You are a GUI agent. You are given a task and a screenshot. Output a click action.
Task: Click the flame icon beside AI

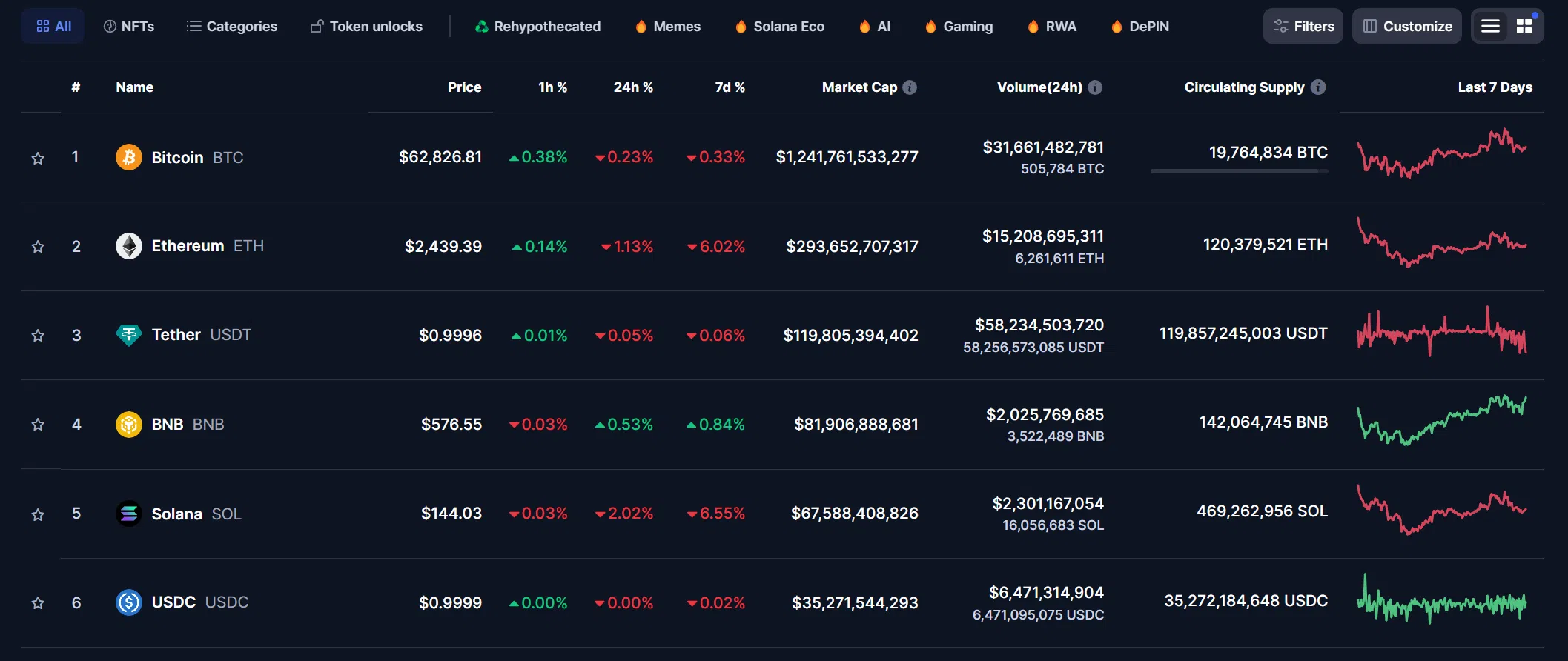864,27
